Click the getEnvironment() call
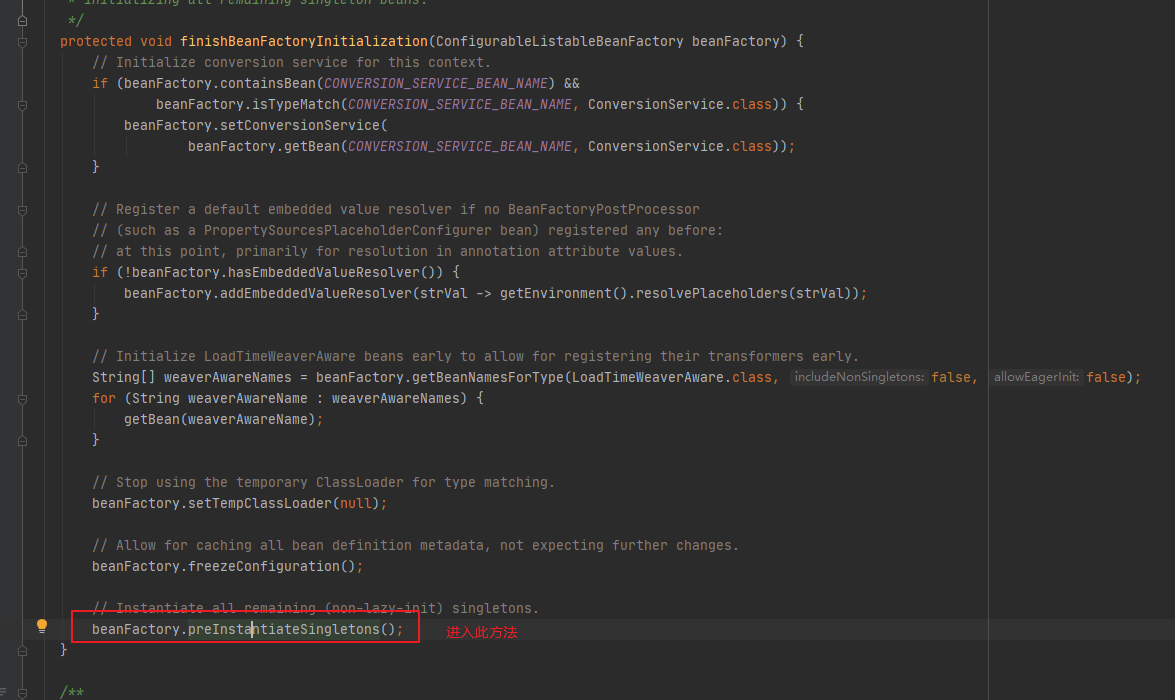 coord(564,293)
